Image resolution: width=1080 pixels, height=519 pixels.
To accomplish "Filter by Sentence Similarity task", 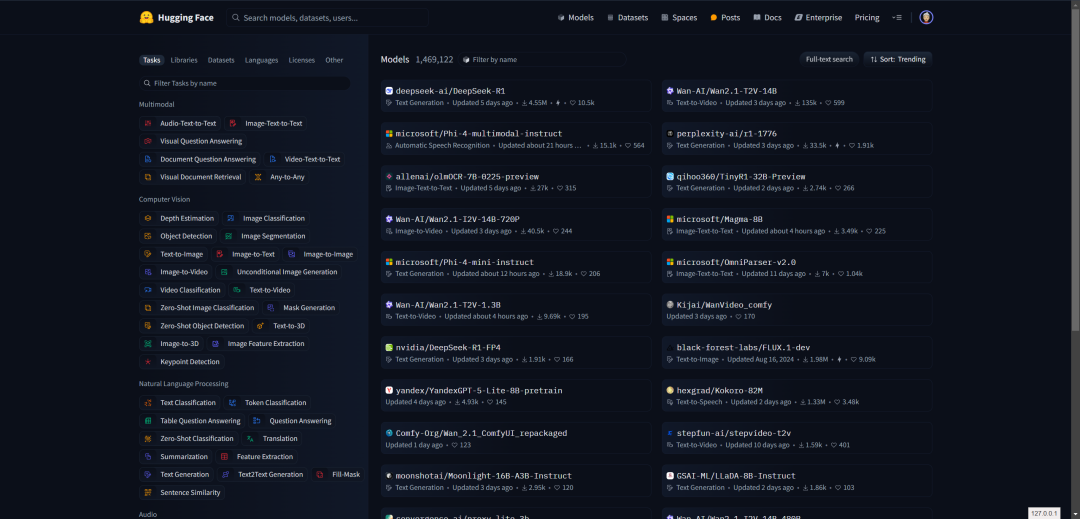I will click(182, 492).
